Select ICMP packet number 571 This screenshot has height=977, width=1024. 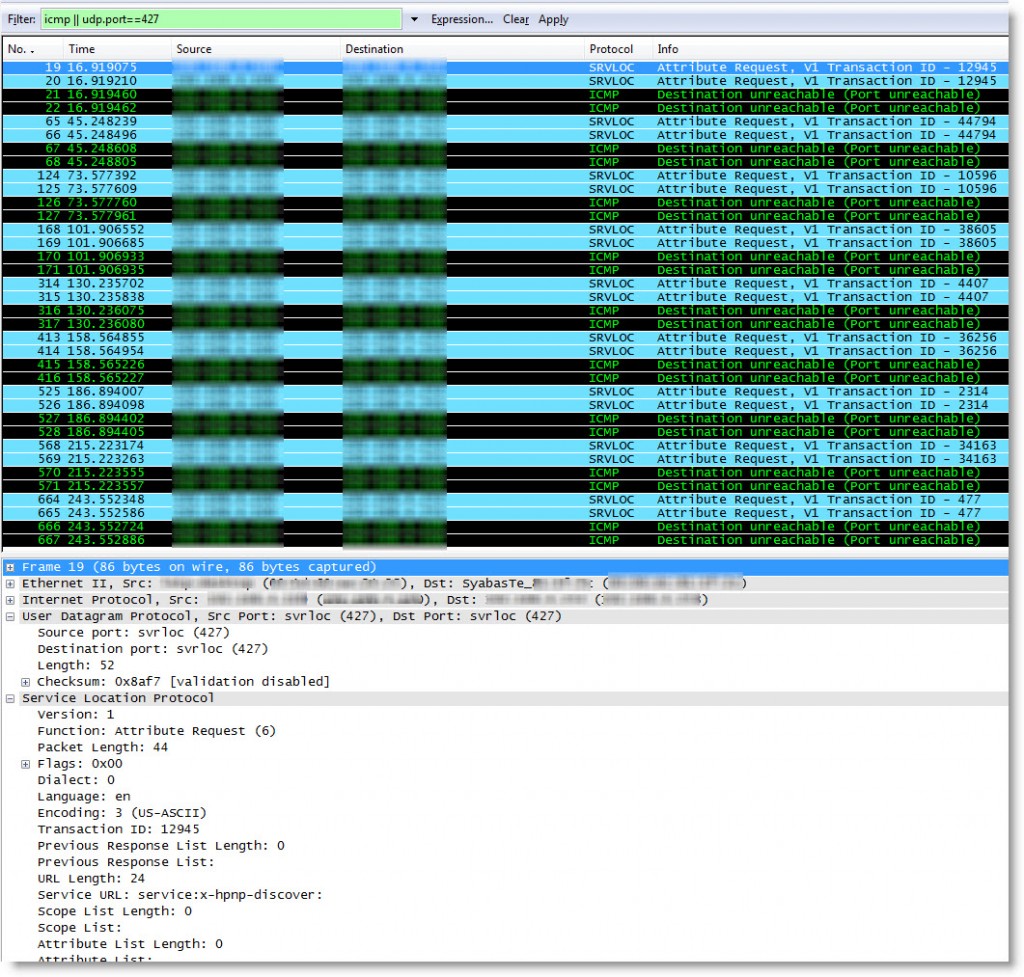pyautogui.click(x=505, y=486)
